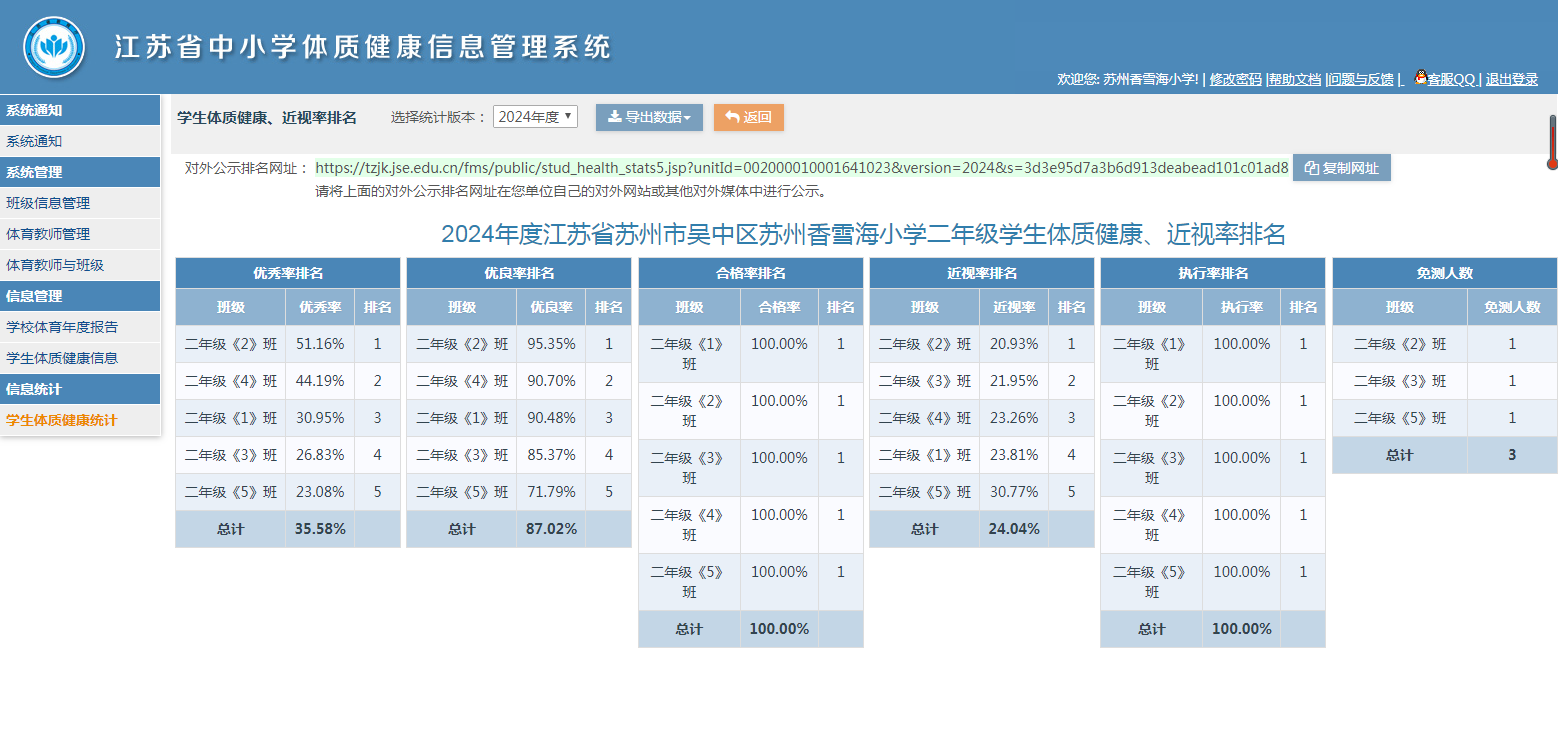
Task: Click the orange 返回 button
Action: pyautogui.click(x=748, y=117)
